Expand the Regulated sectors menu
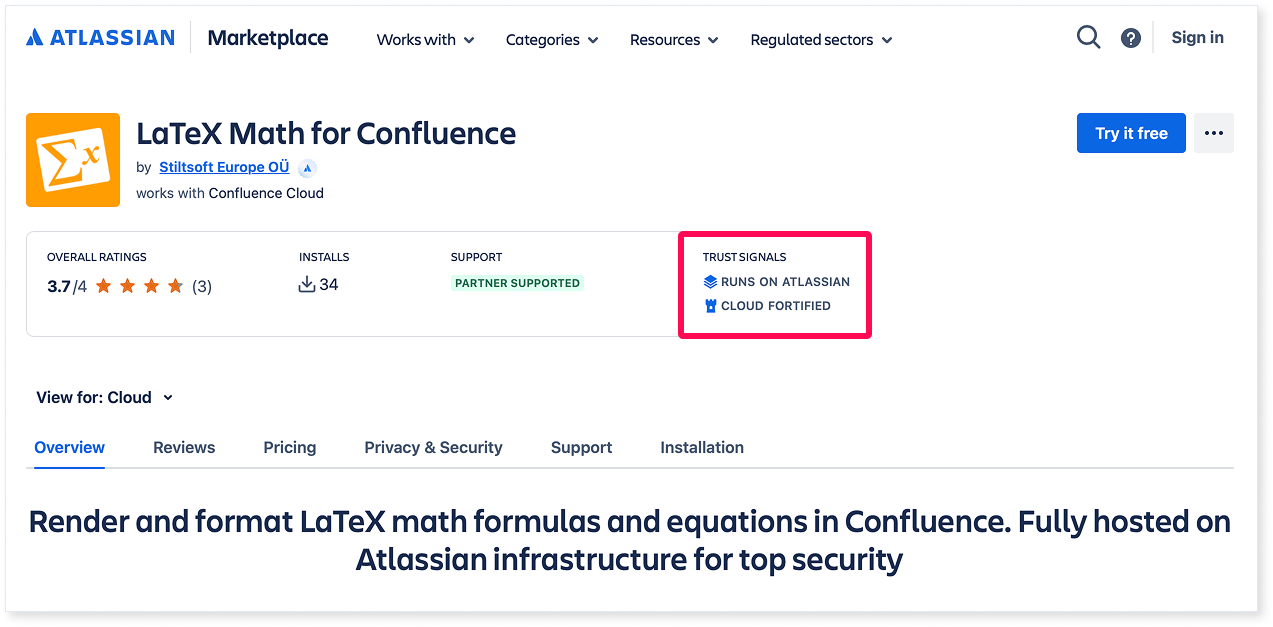This screenshot has height=627, width=1273. click(820, 40)
